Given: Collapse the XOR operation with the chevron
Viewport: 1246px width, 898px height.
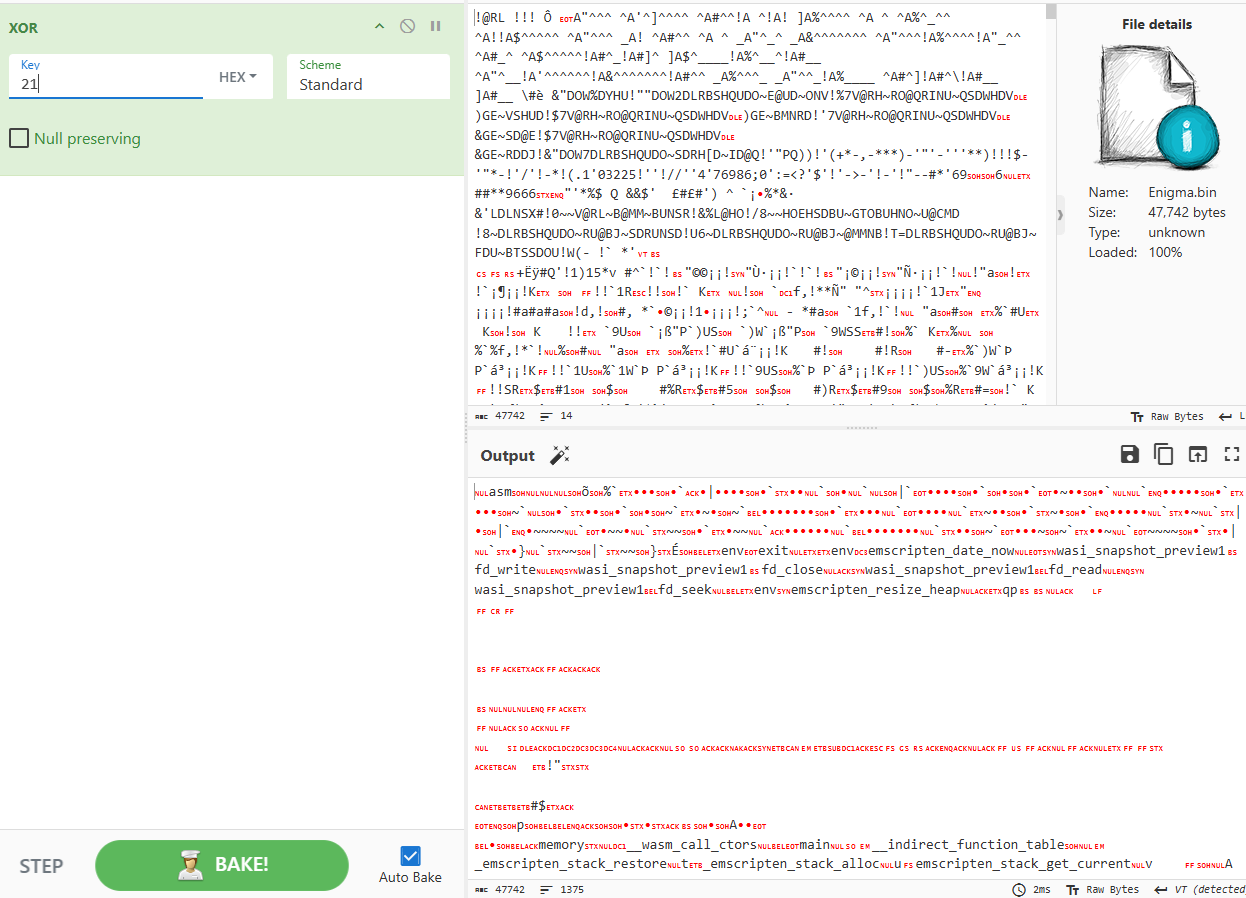Looking at the screenshot, I should coord(379,27).
